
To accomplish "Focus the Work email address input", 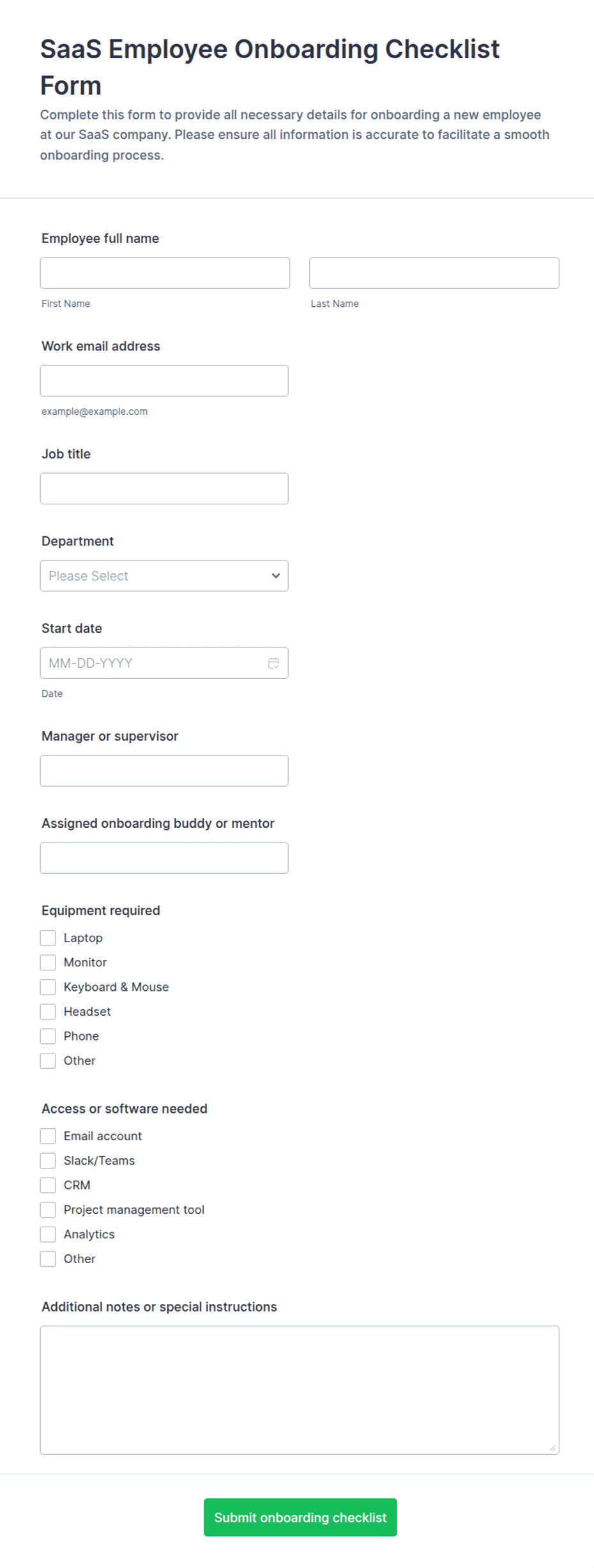I will 164,380.
